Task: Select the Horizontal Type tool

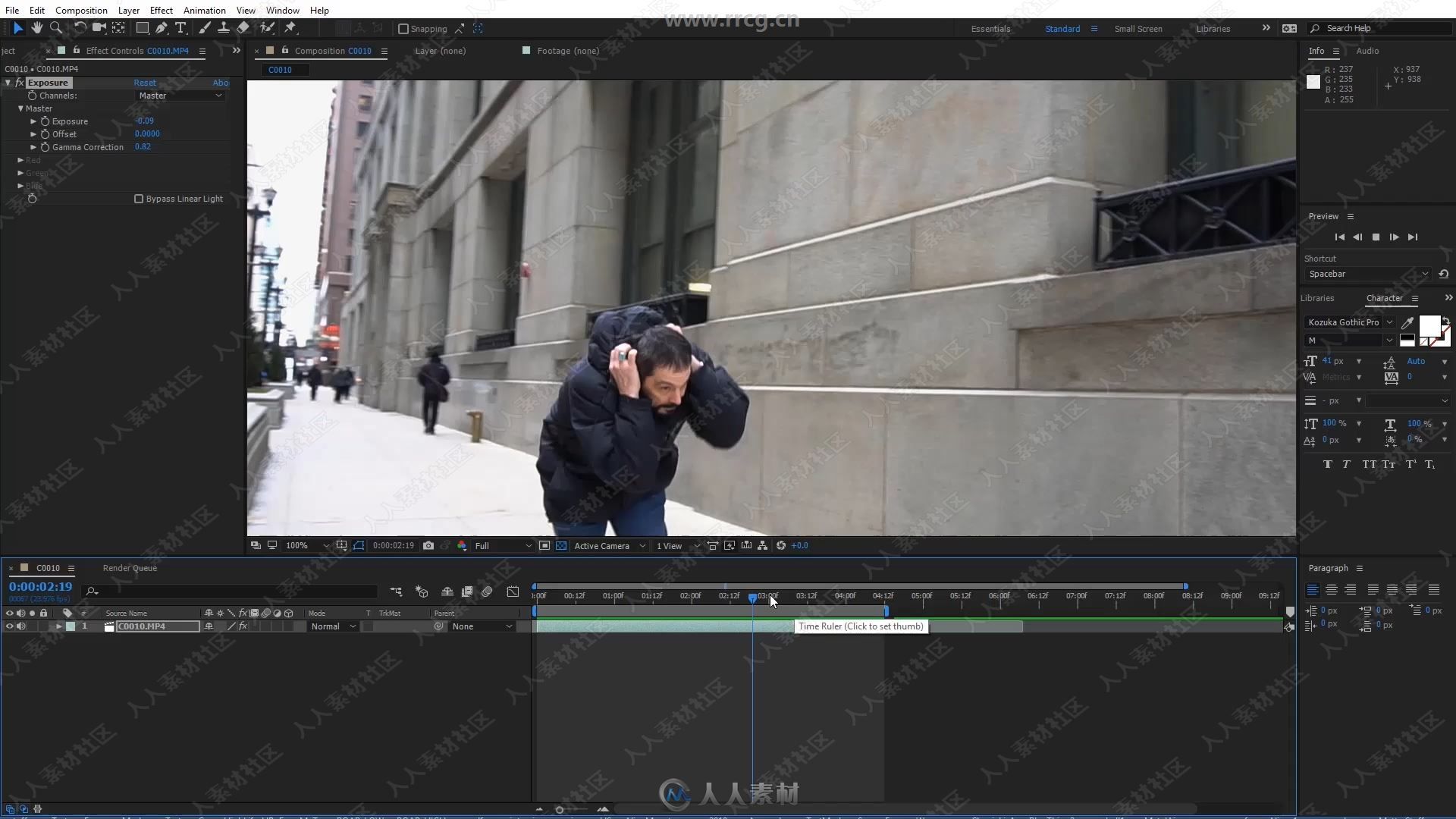Action: (x=180, y=28)
